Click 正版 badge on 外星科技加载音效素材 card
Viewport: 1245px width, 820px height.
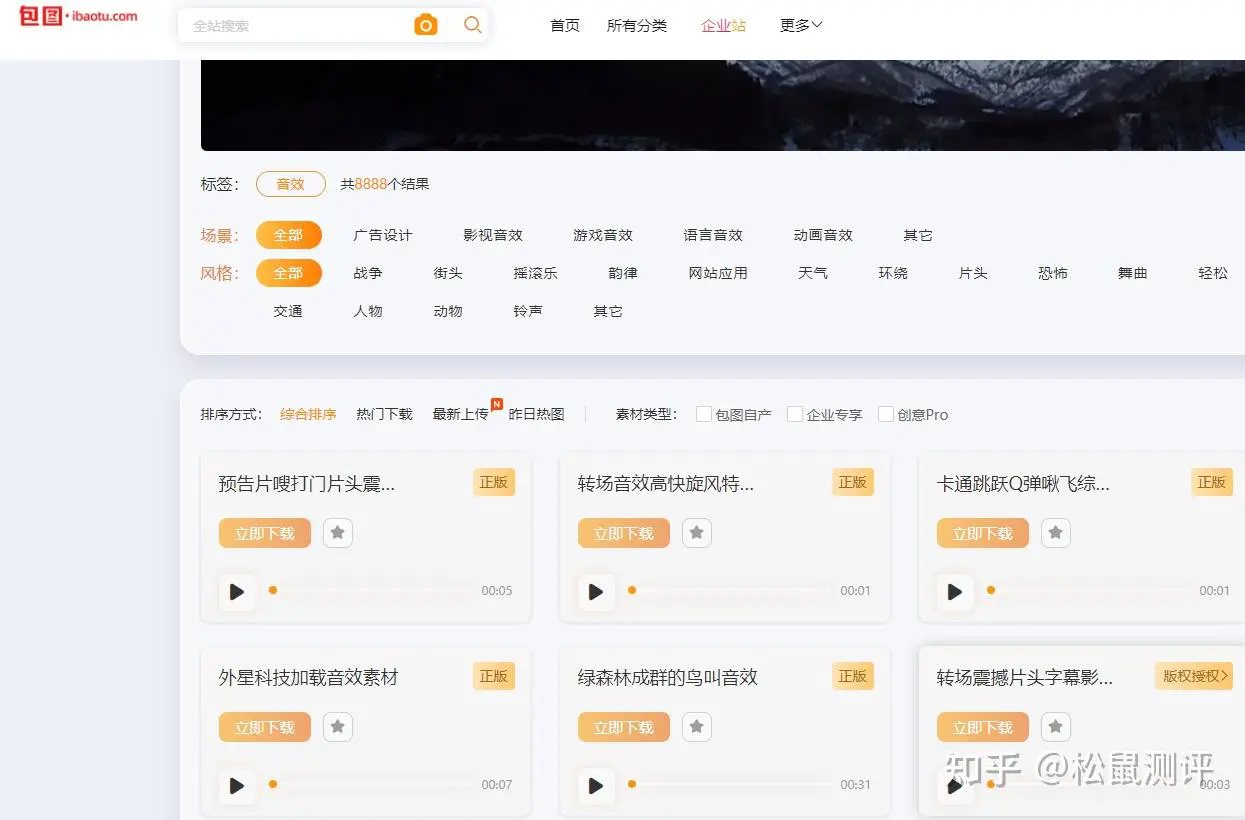pyautogui.click(x=494, y=676)
